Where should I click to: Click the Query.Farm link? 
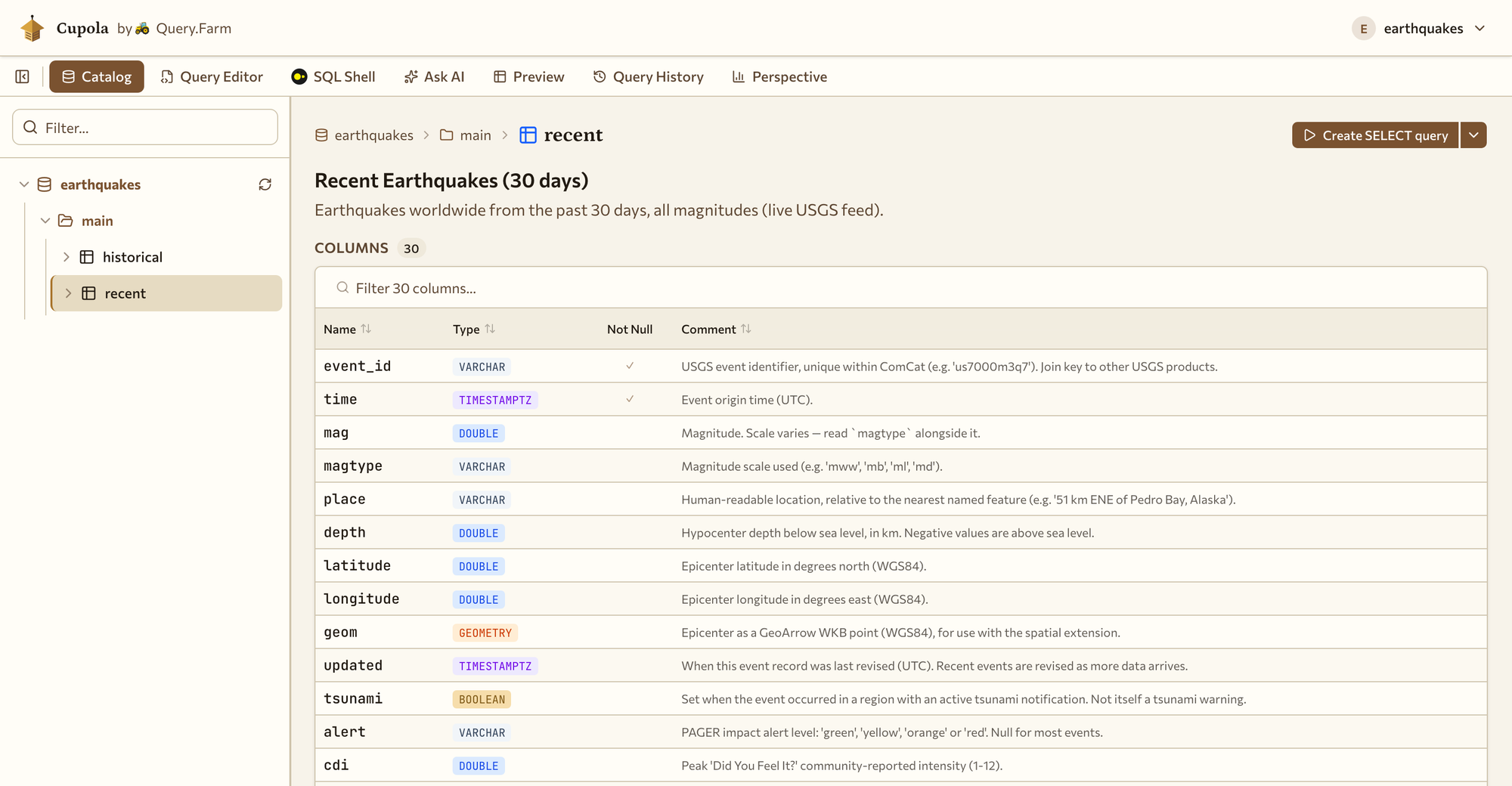pyautogui.click(x=194, y=29)
